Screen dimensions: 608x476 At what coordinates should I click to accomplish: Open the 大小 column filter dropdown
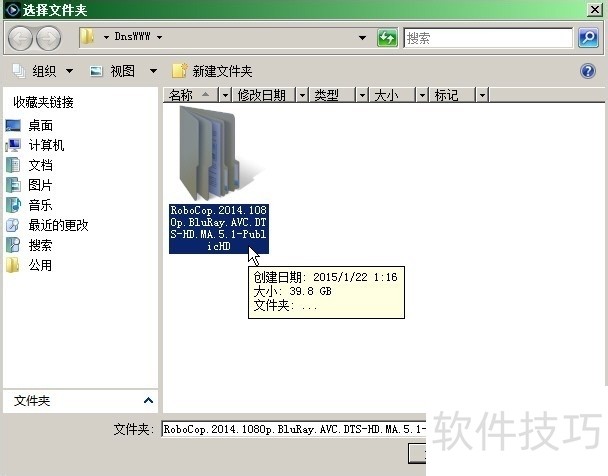click(422, 95)
